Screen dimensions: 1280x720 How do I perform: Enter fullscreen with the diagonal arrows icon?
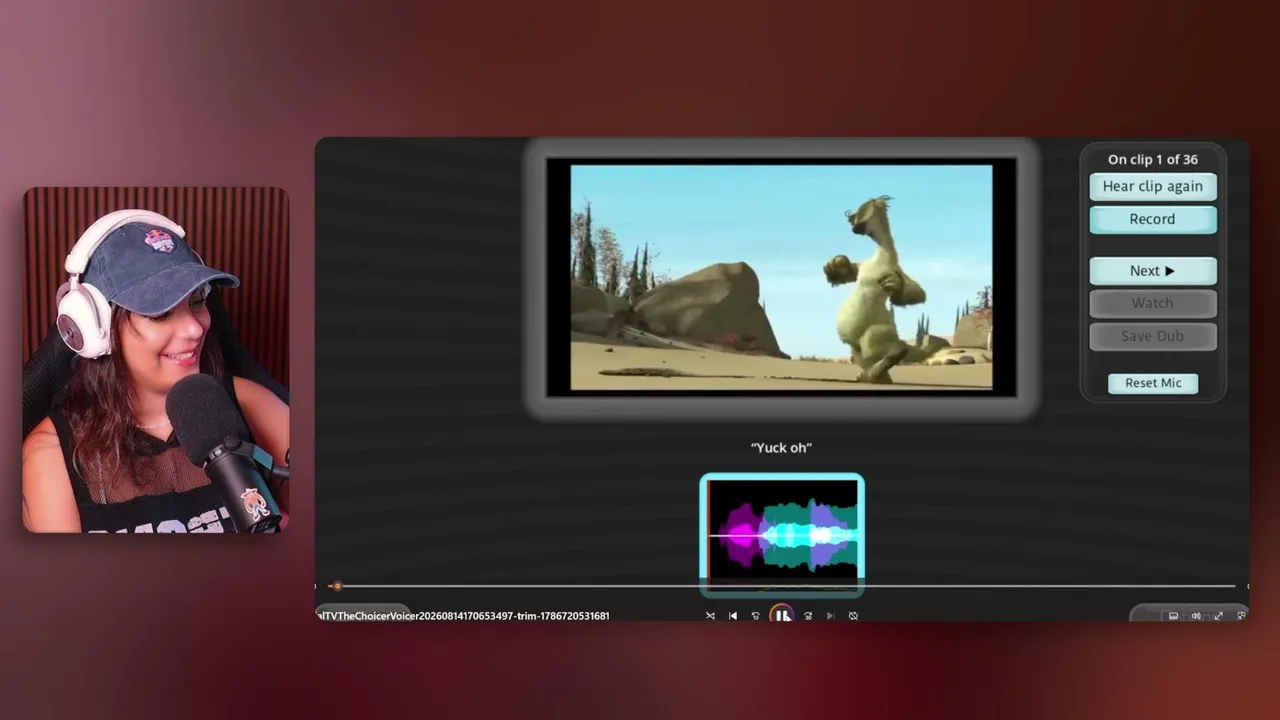1218,616
